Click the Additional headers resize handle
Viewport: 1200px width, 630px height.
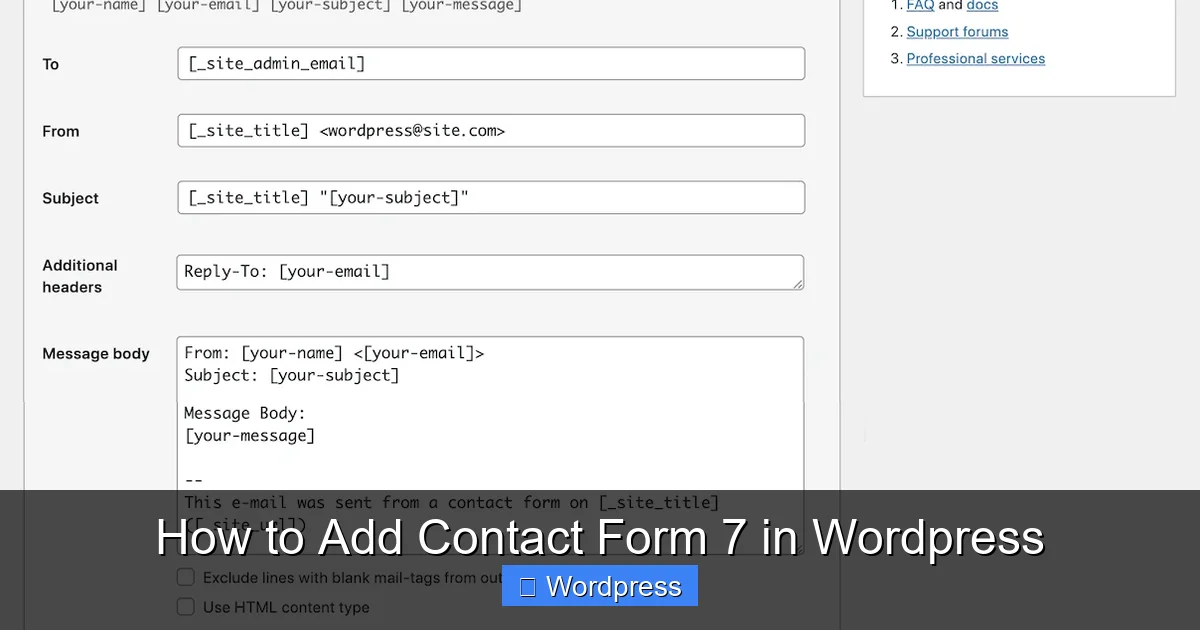point(799,284)
